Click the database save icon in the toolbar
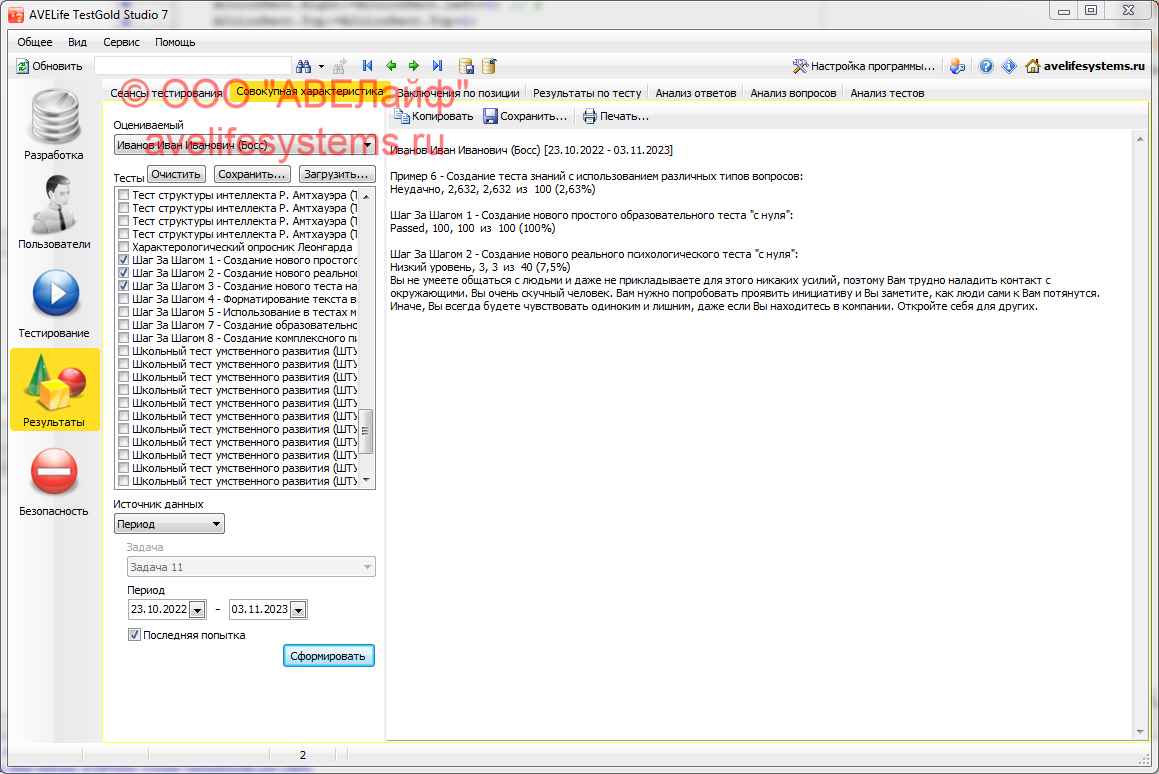The height and width of the screenshot is (774, 1159). click(466, 66)
